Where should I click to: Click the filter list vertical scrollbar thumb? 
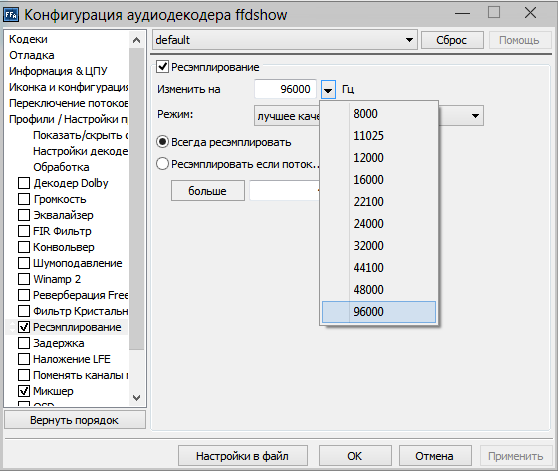coord(136,199)
